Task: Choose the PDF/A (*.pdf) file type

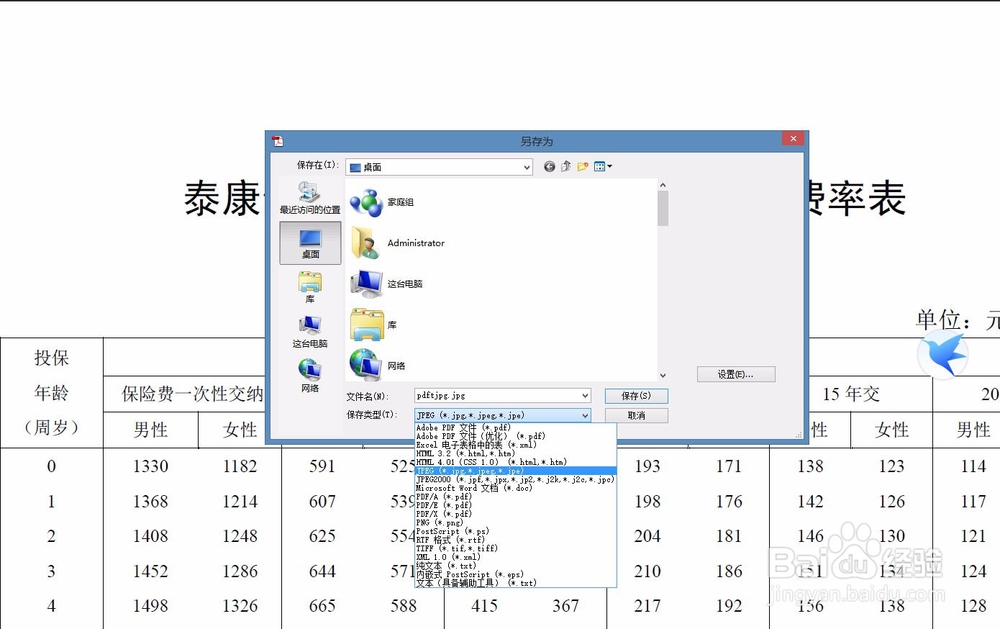Action: [x=515, y=496]
